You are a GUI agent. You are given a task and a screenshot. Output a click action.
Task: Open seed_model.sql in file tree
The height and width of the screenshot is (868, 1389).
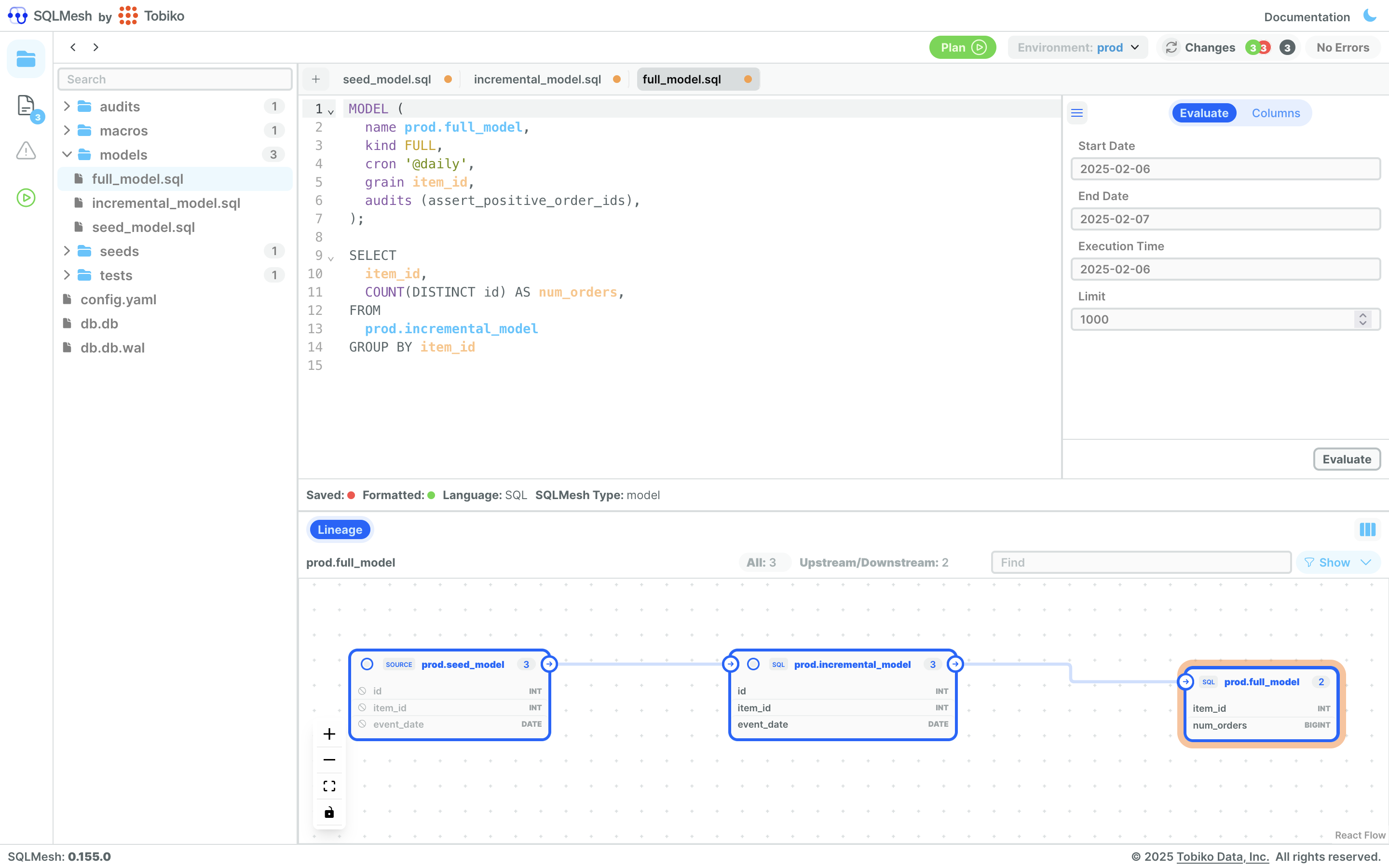175,227
